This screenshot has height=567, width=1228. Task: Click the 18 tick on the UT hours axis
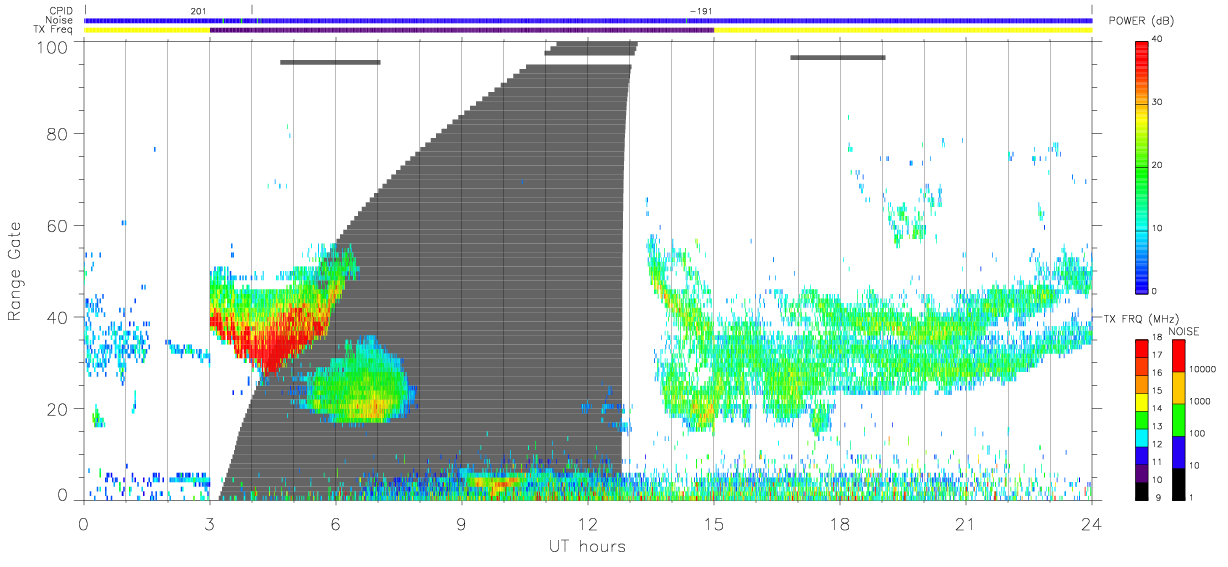[x=839, y=523]
